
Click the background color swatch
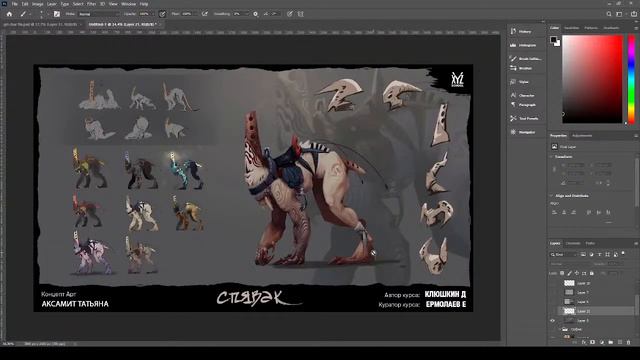tap(558, 44)
